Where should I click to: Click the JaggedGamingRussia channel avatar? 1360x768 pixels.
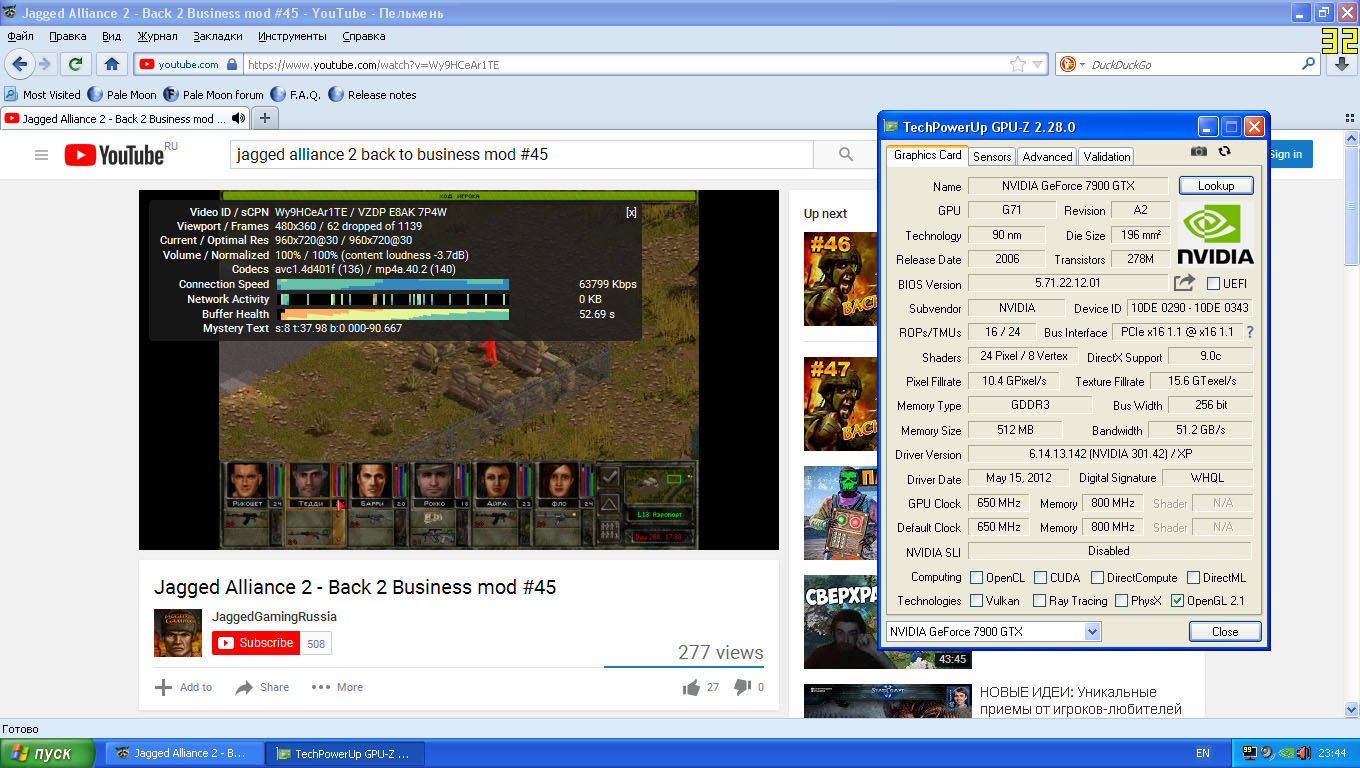pos(177,632)
